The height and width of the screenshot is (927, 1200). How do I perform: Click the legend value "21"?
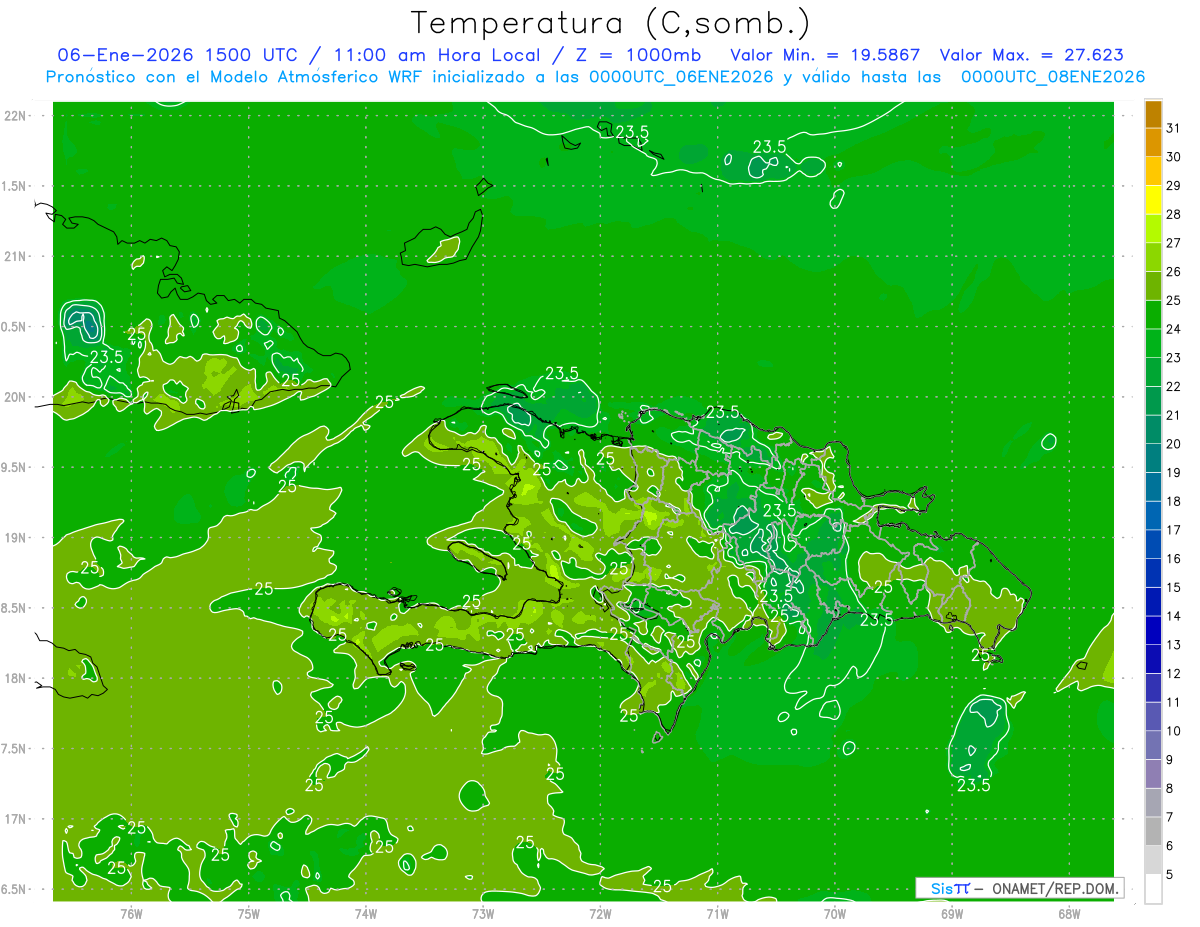(x=1174, y=415)
